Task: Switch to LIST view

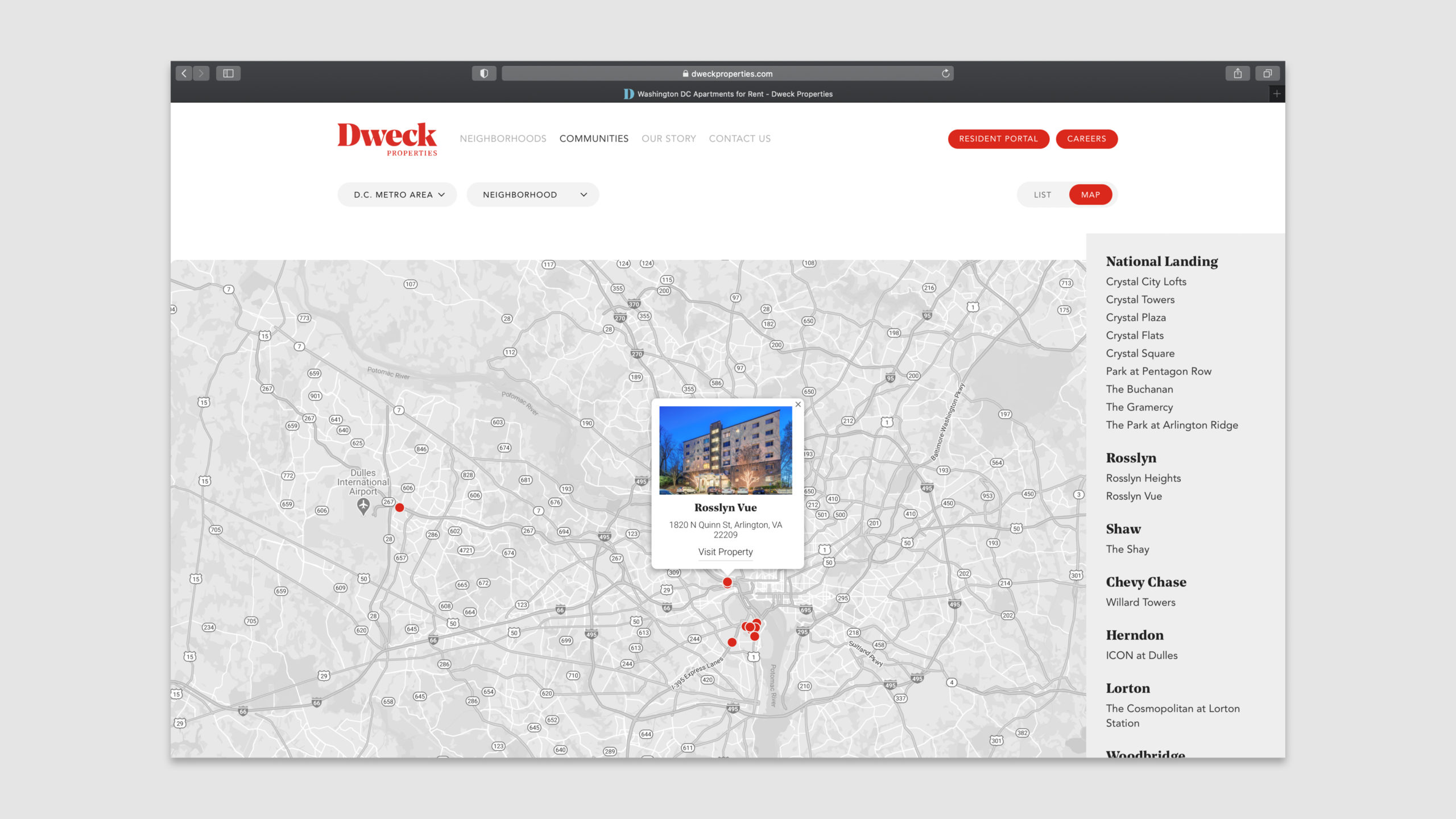Action: coord(1042,195)
